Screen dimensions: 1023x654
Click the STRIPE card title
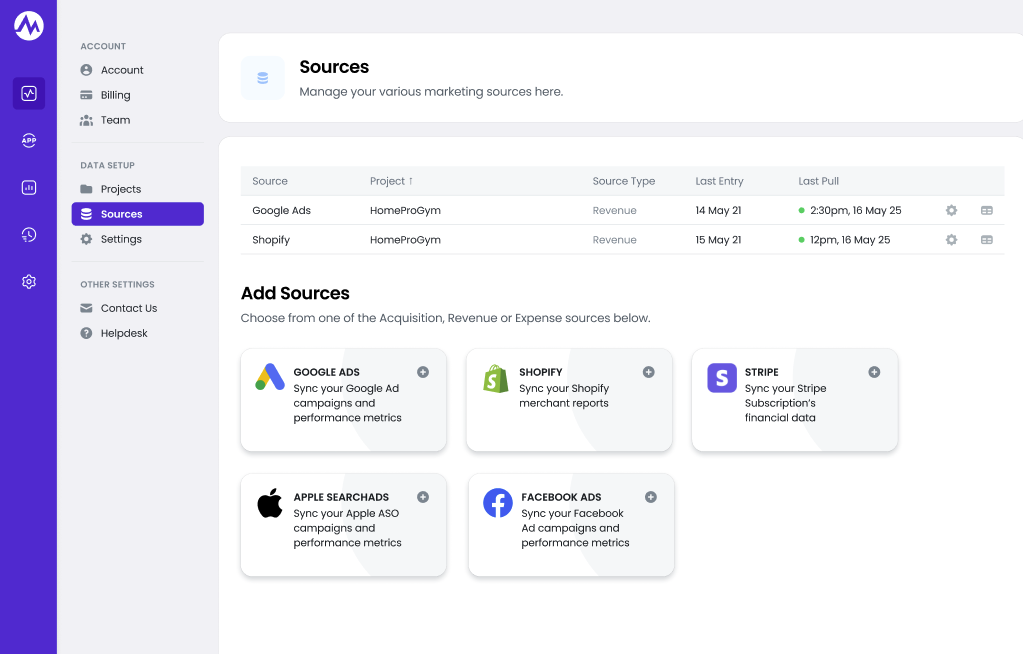[x=761, y=372]
